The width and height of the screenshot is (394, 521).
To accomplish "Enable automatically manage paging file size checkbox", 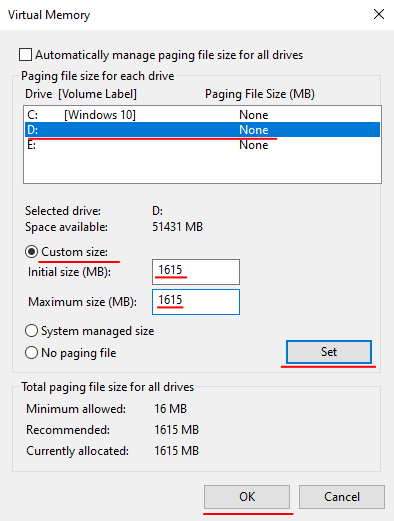I will (26, 55).
